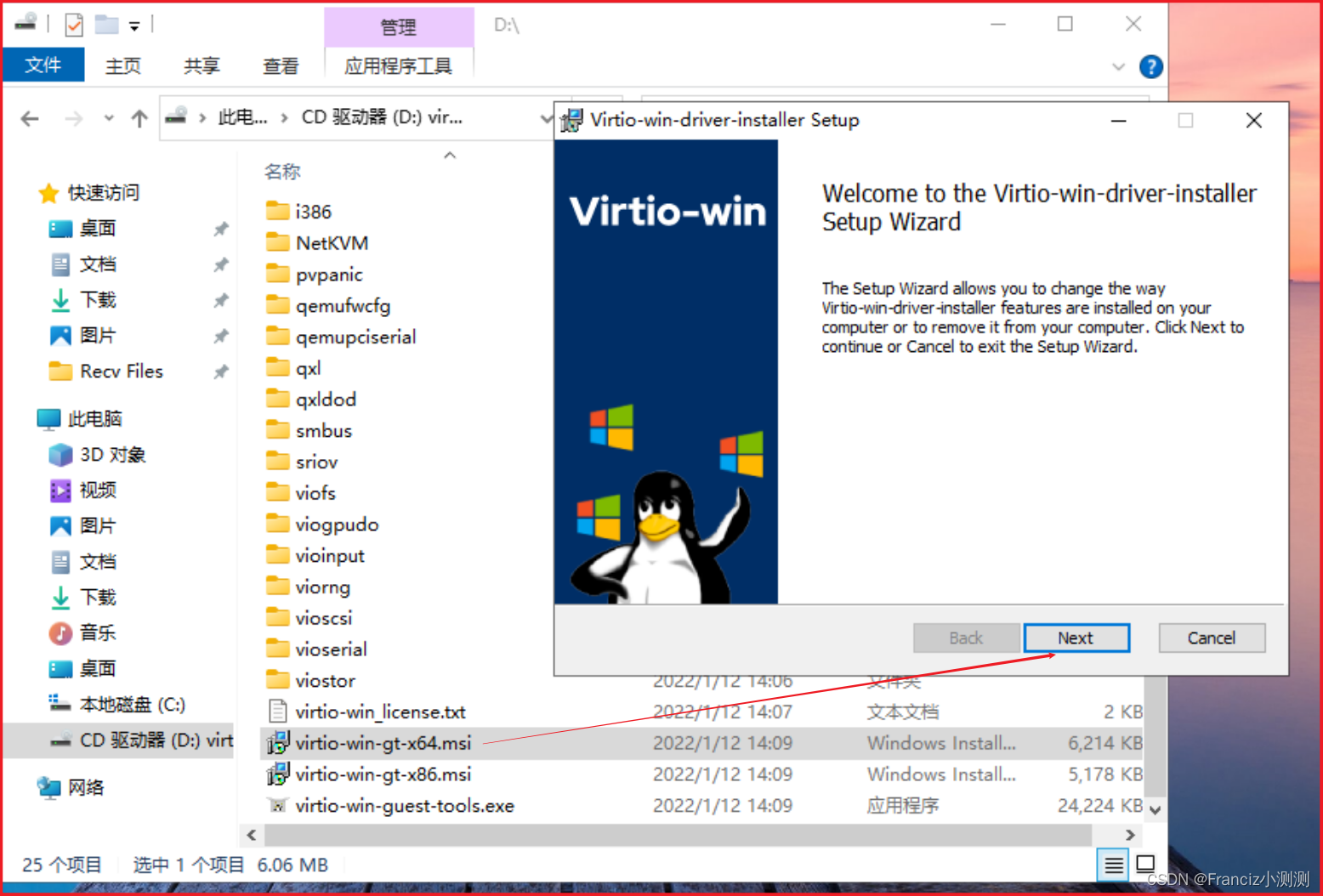Select the pvpanic folder icon
Screen dimensions: 1323x896
click(277, 274)
